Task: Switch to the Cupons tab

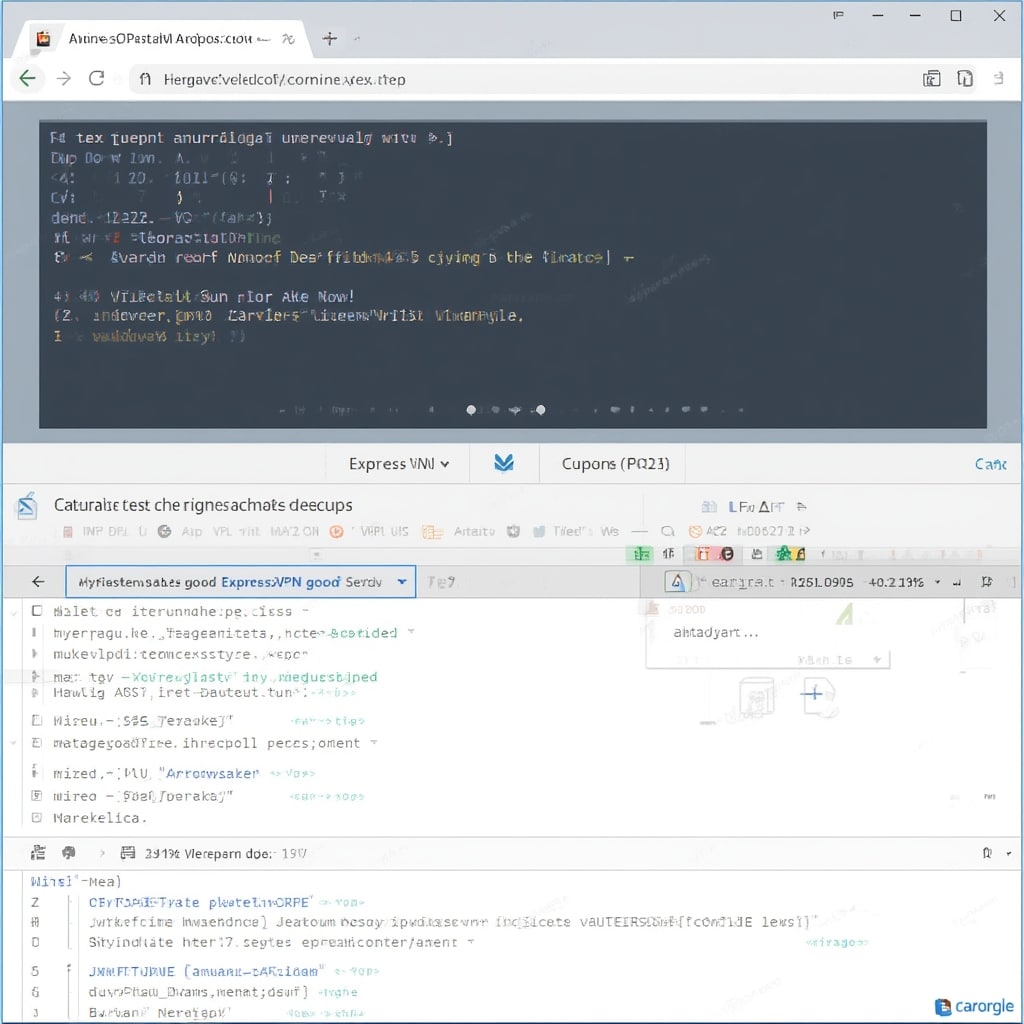Action: click(x=615, y=464)
